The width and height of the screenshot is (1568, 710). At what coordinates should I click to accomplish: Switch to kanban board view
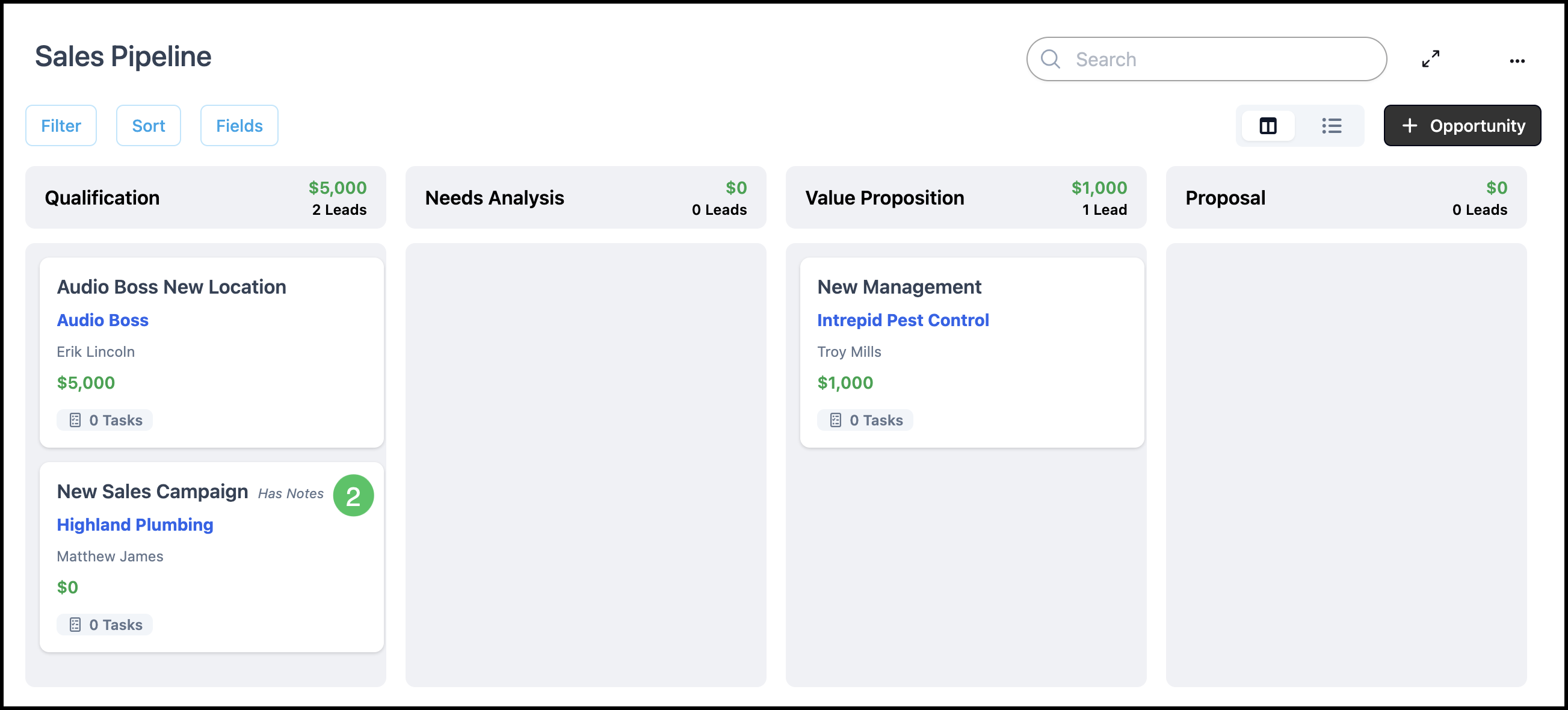coord(1268,126)
